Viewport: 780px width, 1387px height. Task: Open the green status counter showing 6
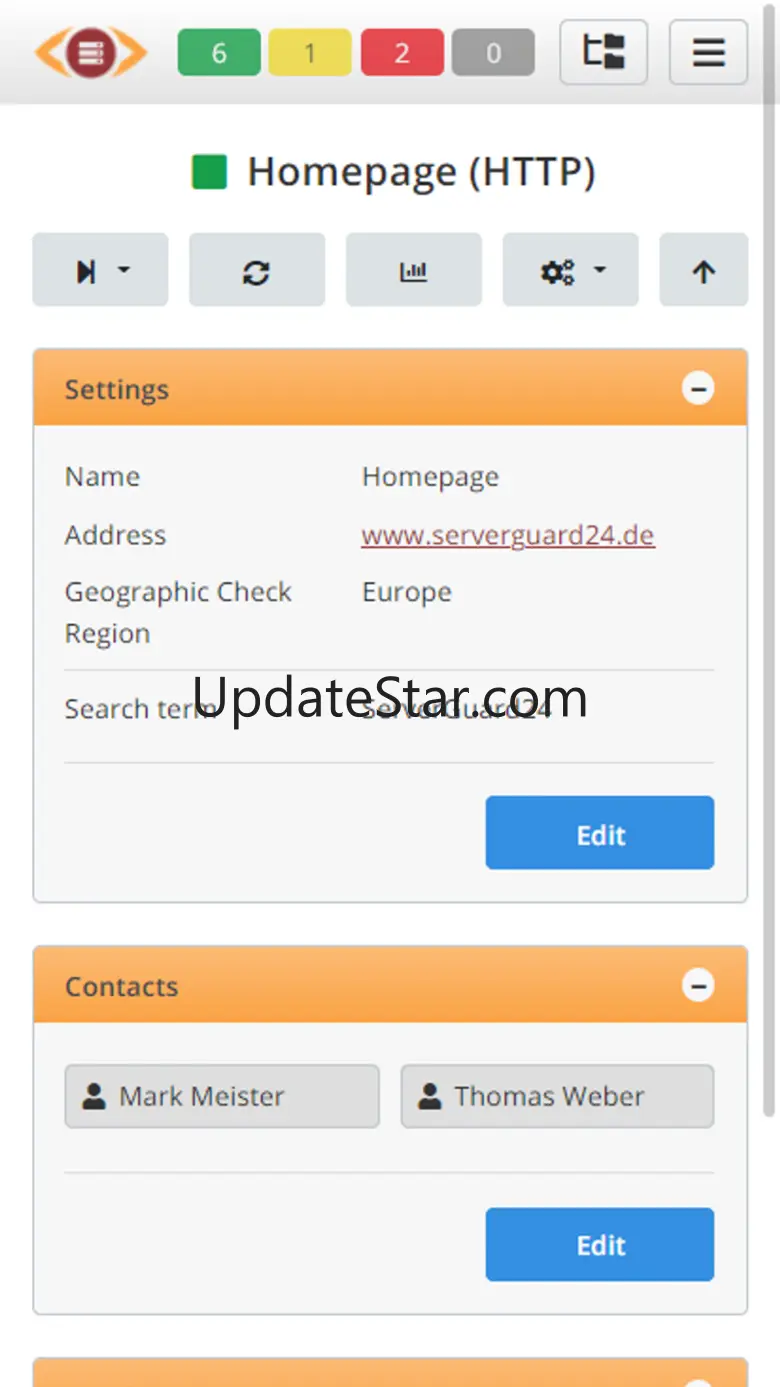click(x=219, y=52)
